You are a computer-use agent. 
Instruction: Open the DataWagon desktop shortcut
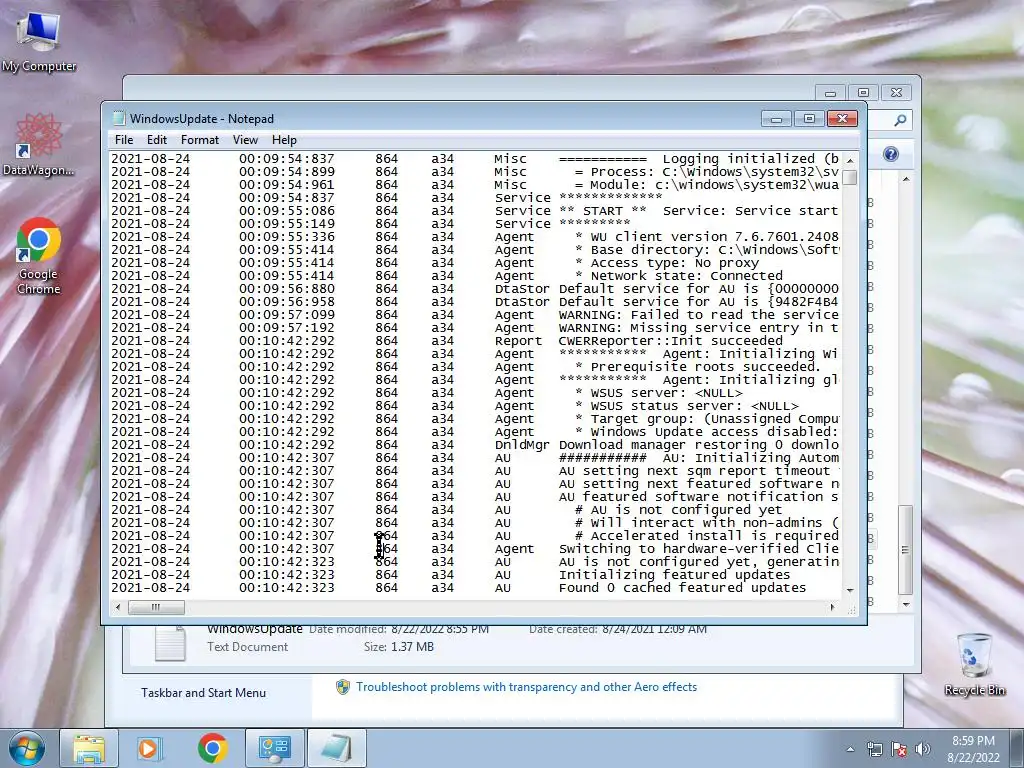[x=39, y=145]
